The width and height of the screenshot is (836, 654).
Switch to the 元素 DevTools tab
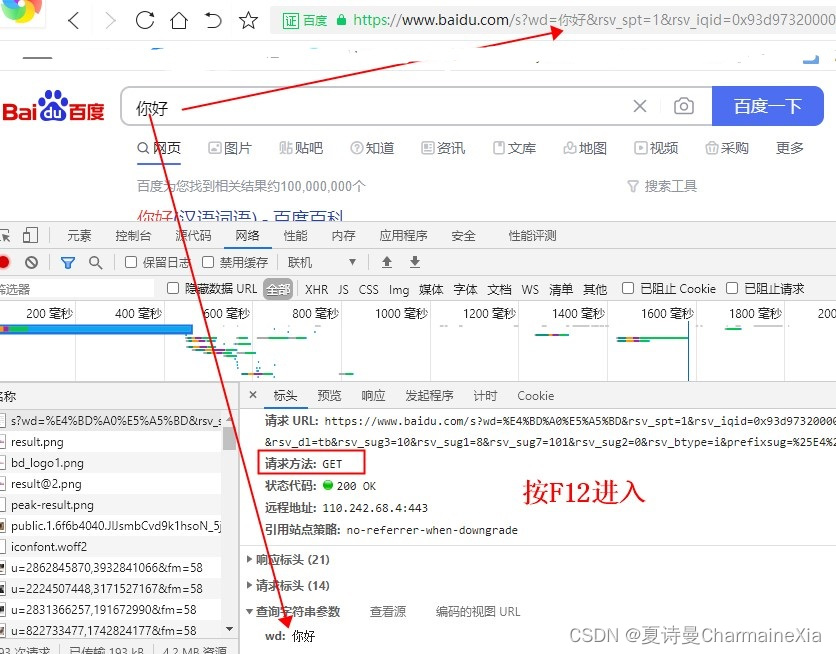click(79, 236)
